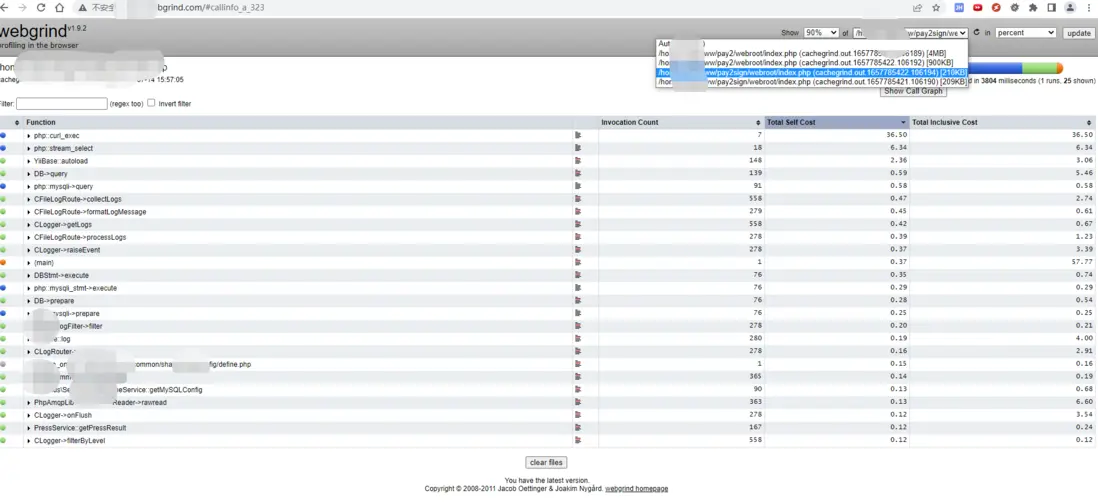
Task: Click self cost value 36.50 for curl_exec
Action: tap(896, 135)
